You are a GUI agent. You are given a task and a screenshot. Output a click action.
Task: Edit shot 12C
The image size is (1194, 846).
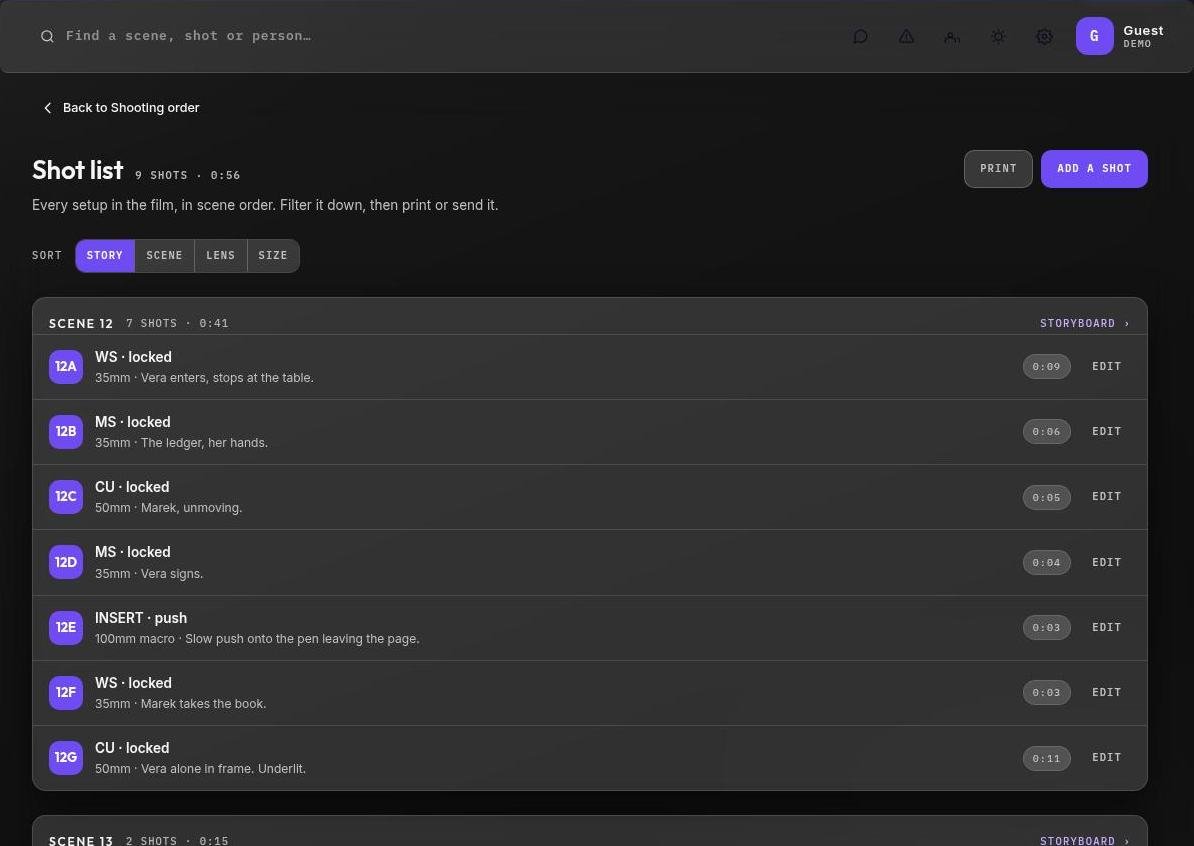click(1106, 496)
